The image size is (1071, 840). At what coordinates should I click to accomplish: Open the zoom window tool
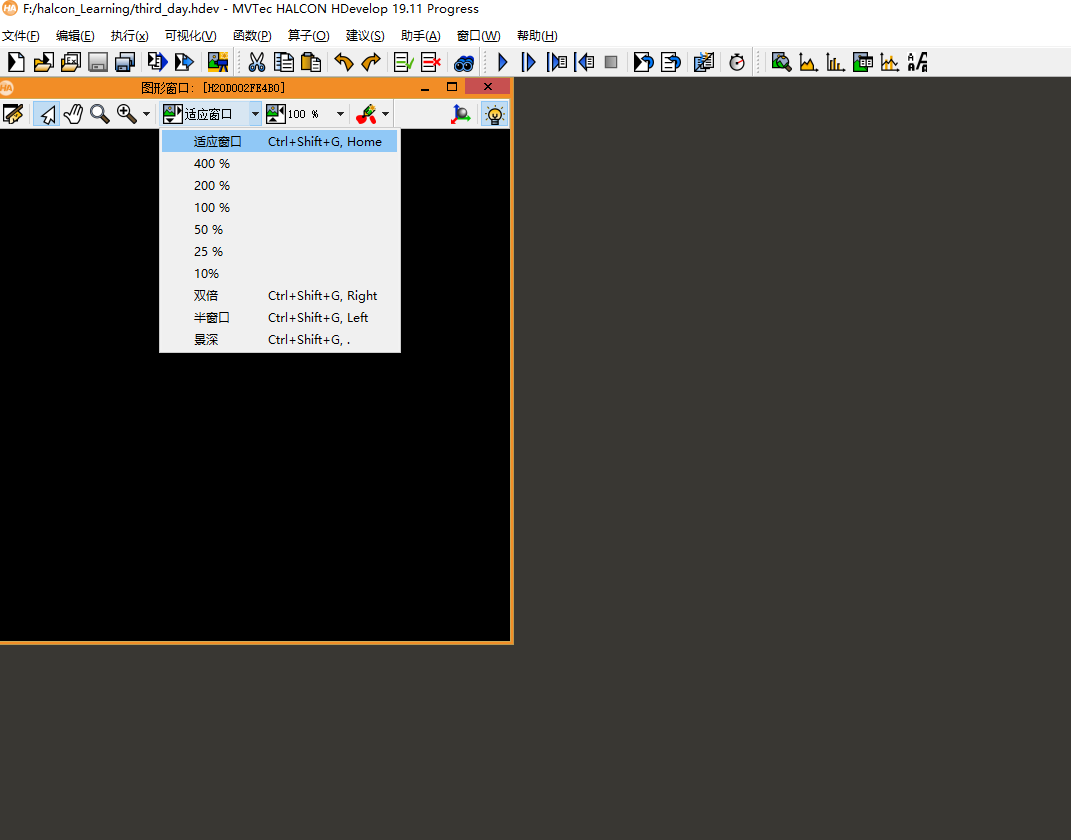click(x=781, y=62)
